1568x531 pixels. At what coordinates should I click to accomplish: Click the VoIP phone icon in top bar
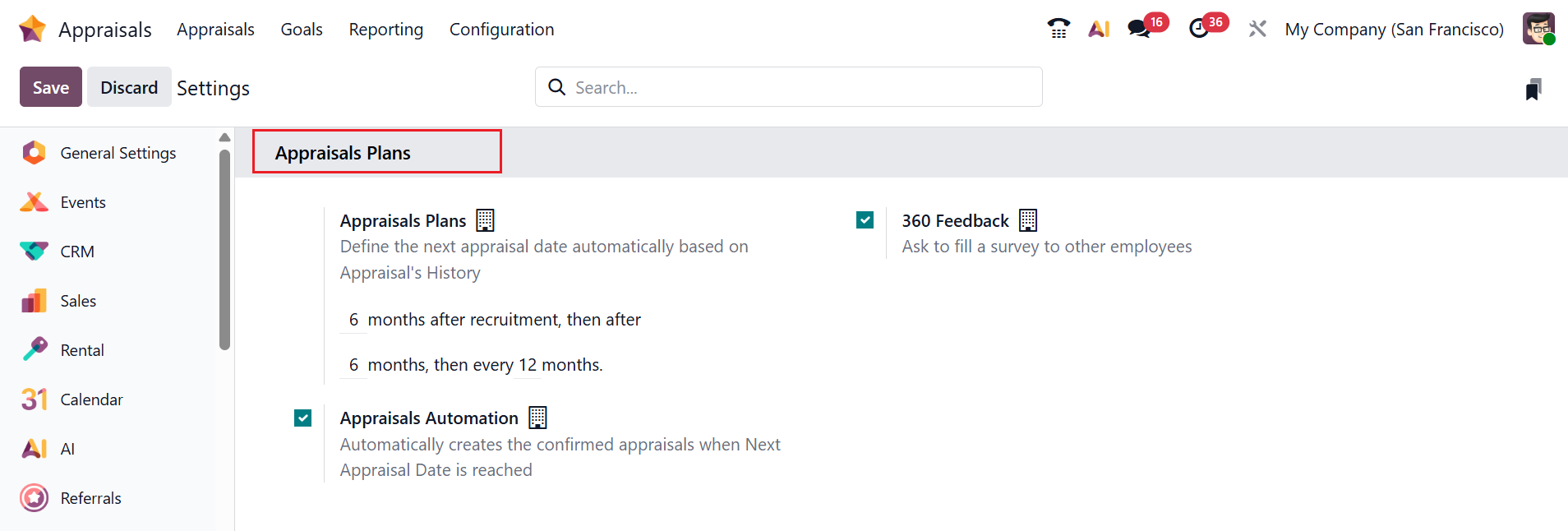[x=1058, y=29]
